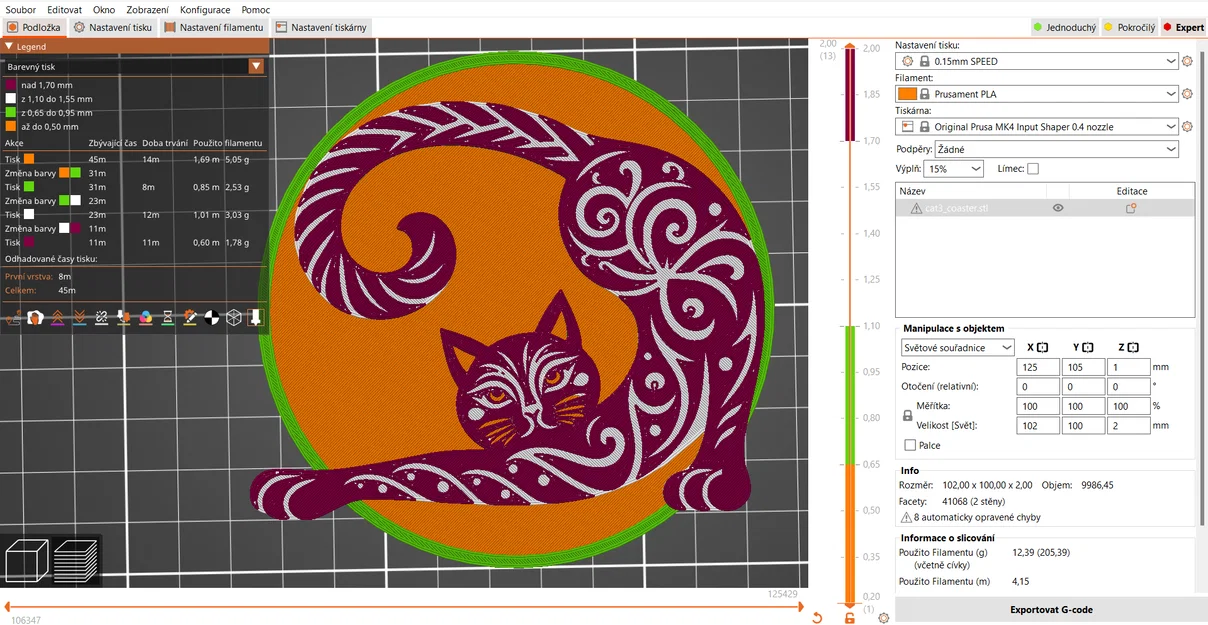Toggle X axis mirror button

[1042, 347]
